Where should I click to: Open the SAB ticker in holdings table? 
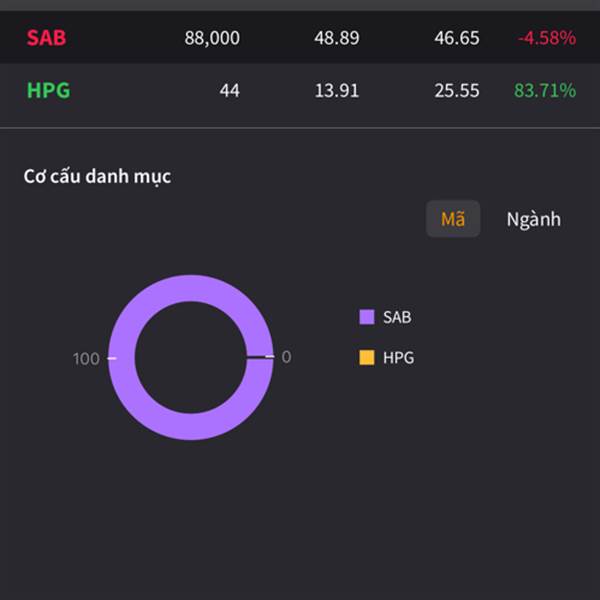point(47,38)
